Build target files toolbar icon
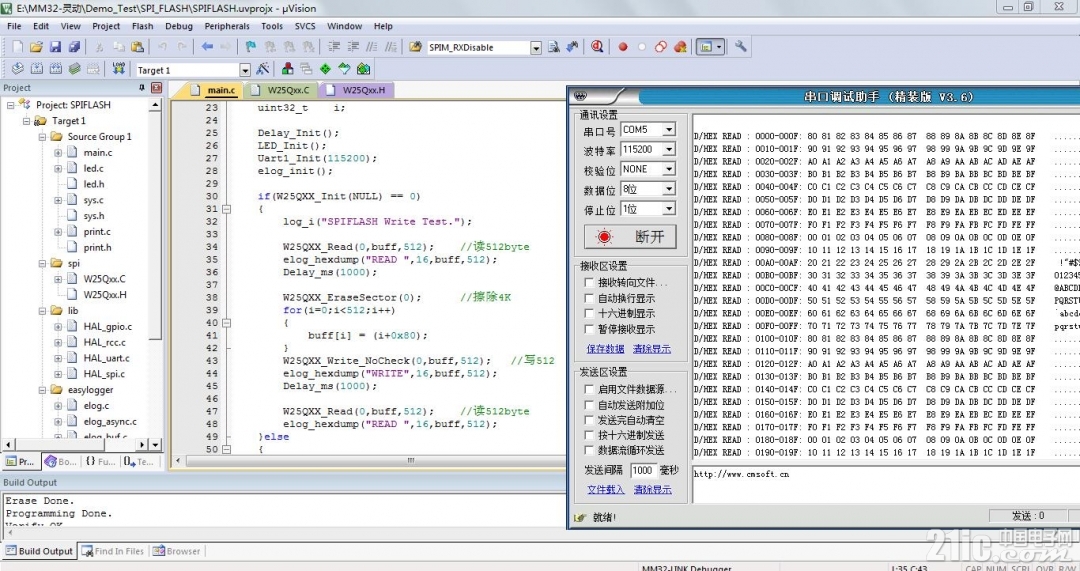The width and height of the screenshot is (1080, 571). (x=37, y=69)
